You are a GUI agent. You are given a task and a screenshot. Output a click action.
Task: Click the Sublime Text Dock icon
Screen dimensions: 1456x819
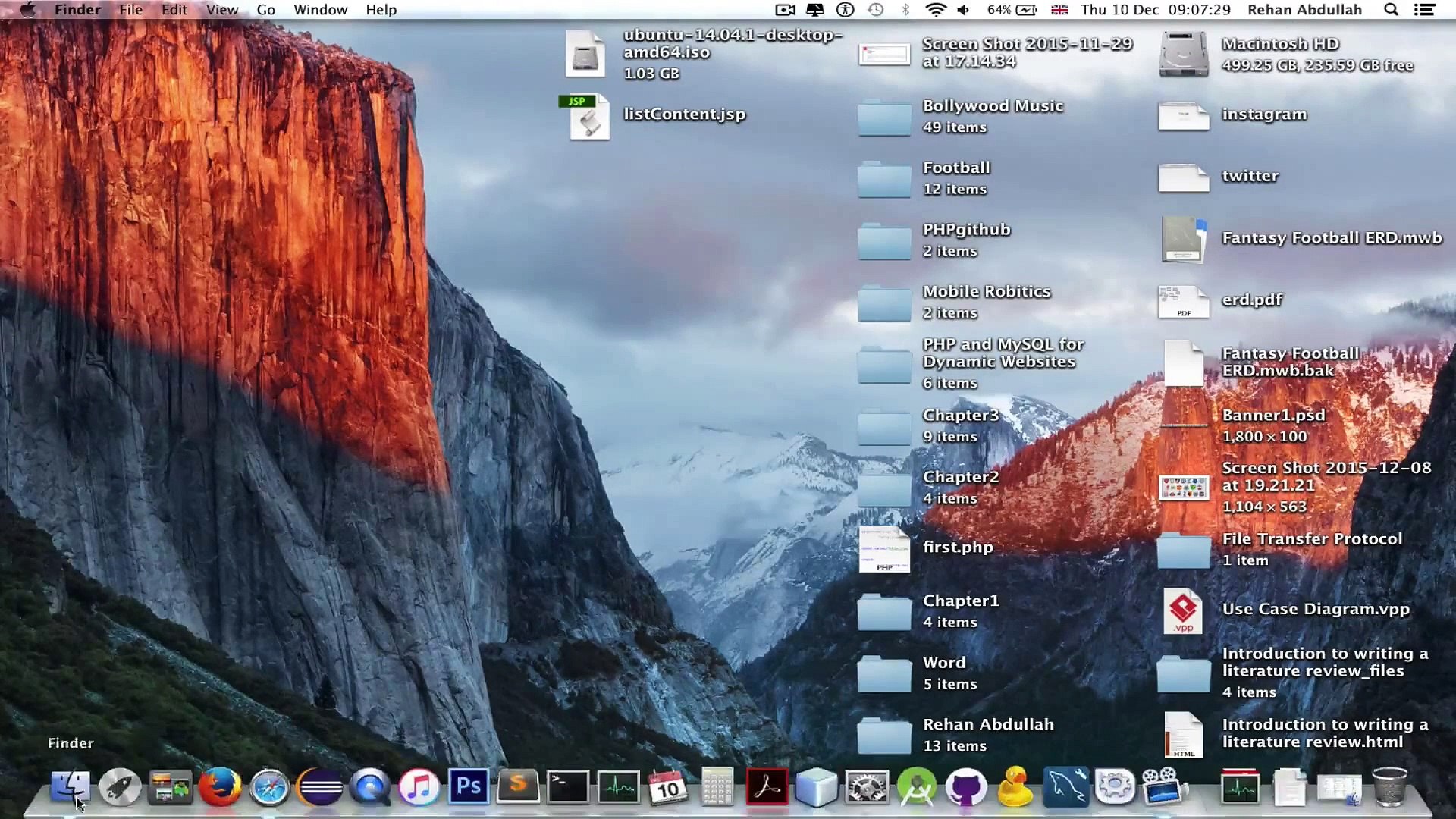tap(518, 786)
